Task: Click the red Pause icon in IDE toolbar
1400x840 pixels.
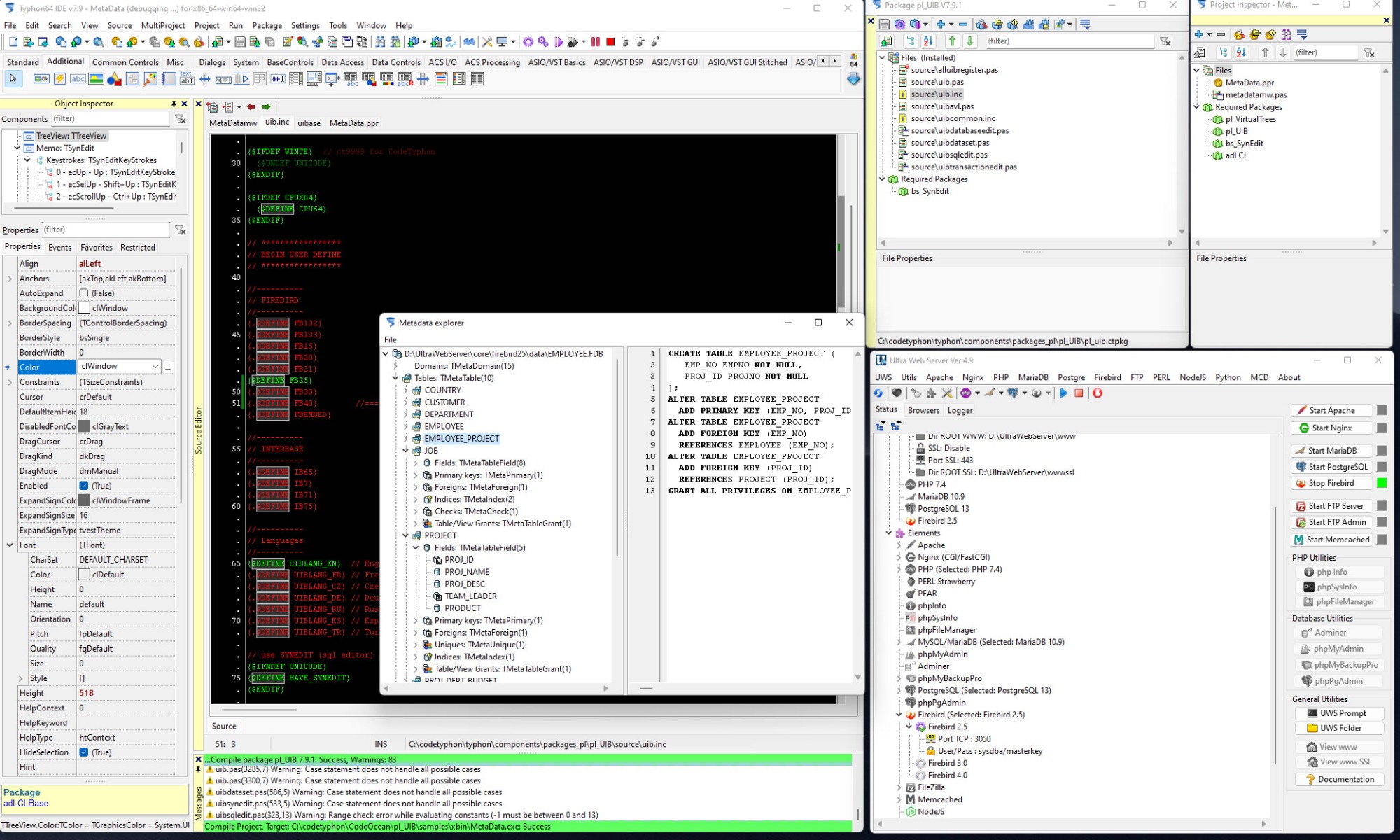Action: pos(596,42)
